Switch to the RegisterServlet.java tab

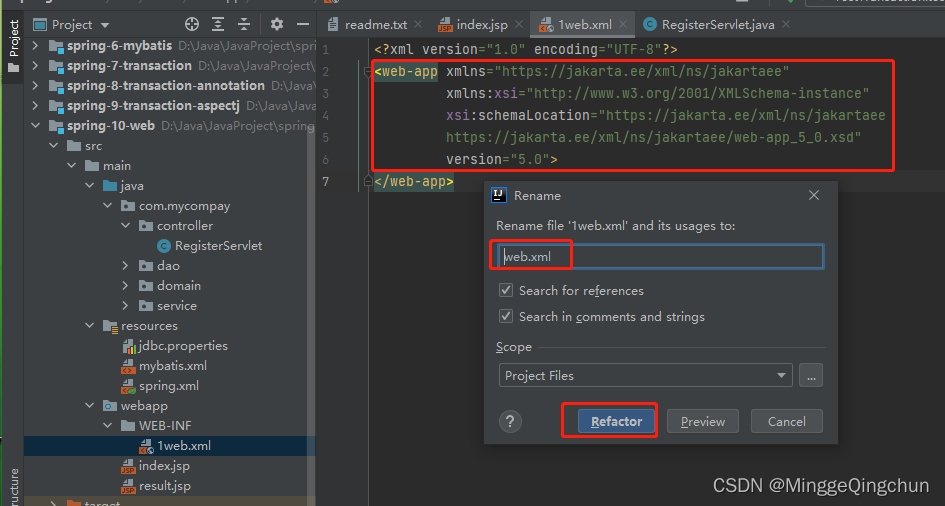[x=717, y=24]
